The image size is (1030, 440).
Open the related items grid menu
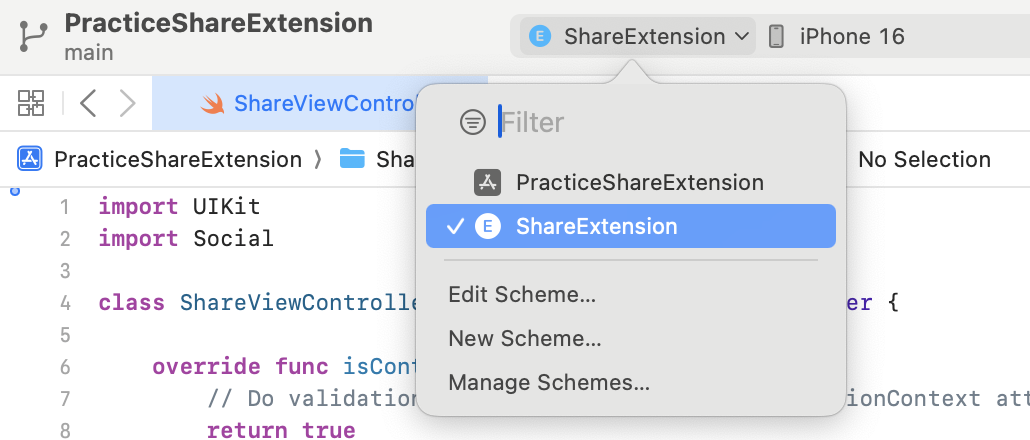coord(31,102)
